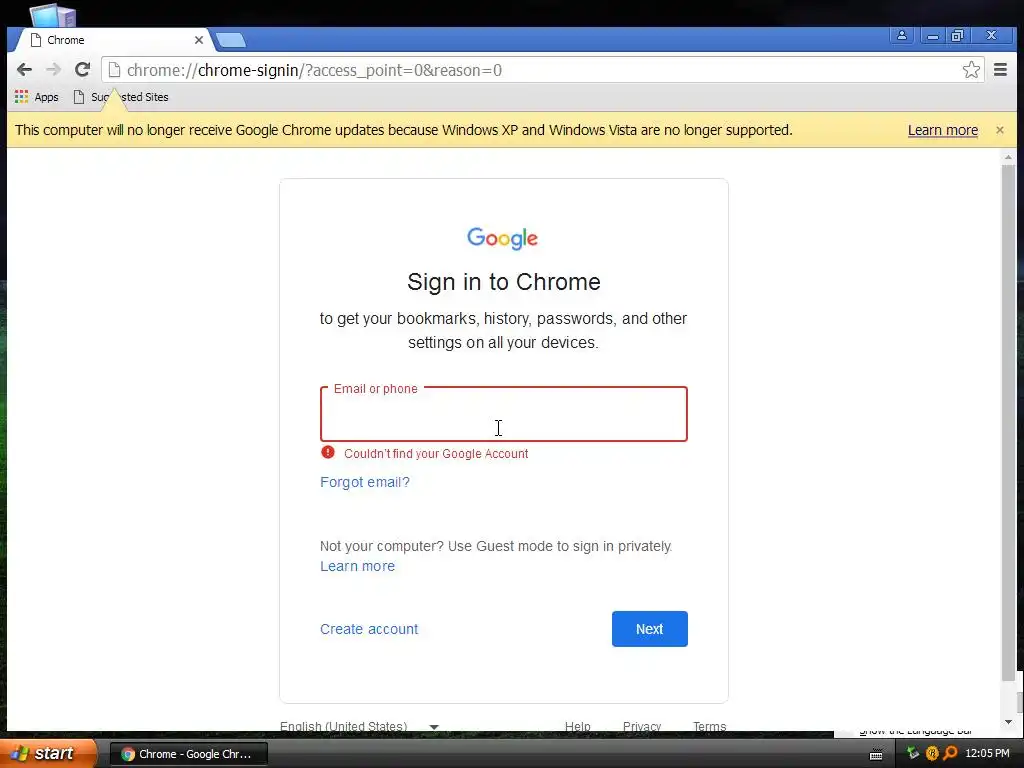1024x768 pixels.
Task: Open the Terms footer link
Action: click(x=709, y=726)
